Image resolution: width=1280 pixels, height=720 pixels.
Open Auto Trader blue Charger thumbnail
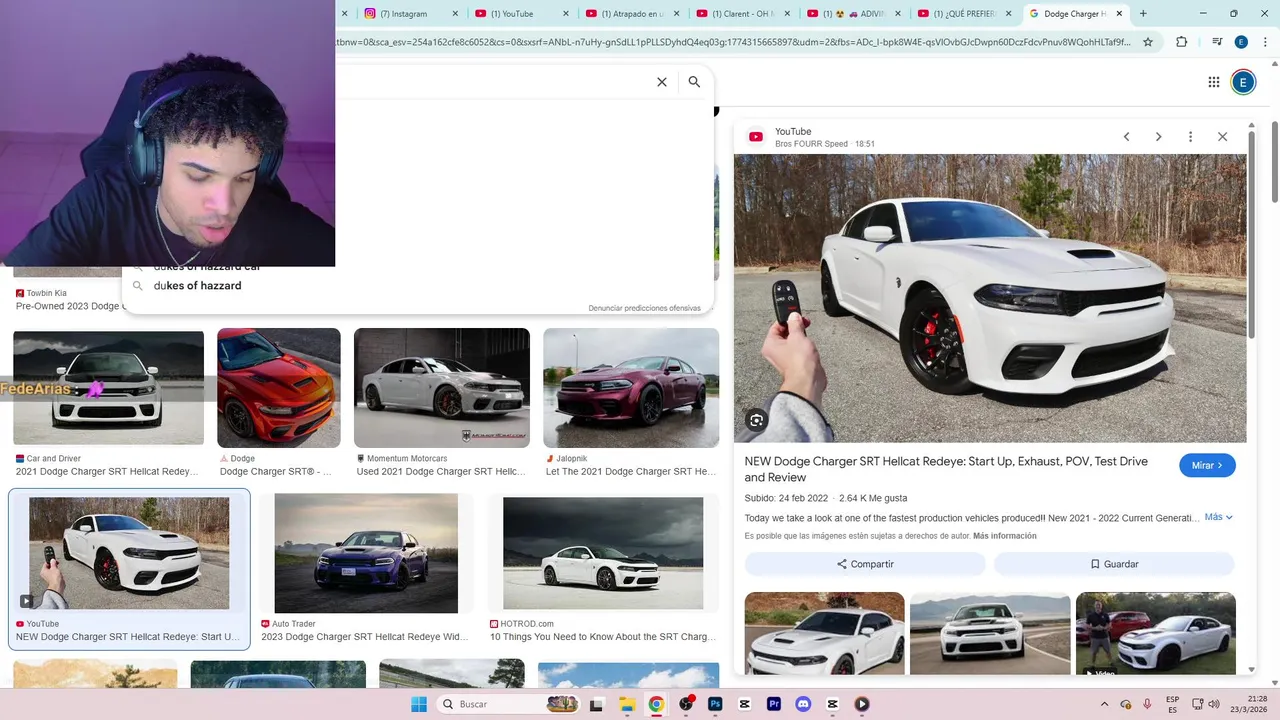coord(366,553)
